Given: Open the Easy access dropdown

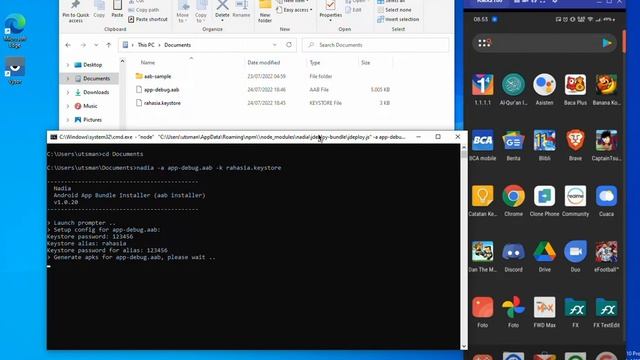Looking at the screenshot, I should 294,10.
